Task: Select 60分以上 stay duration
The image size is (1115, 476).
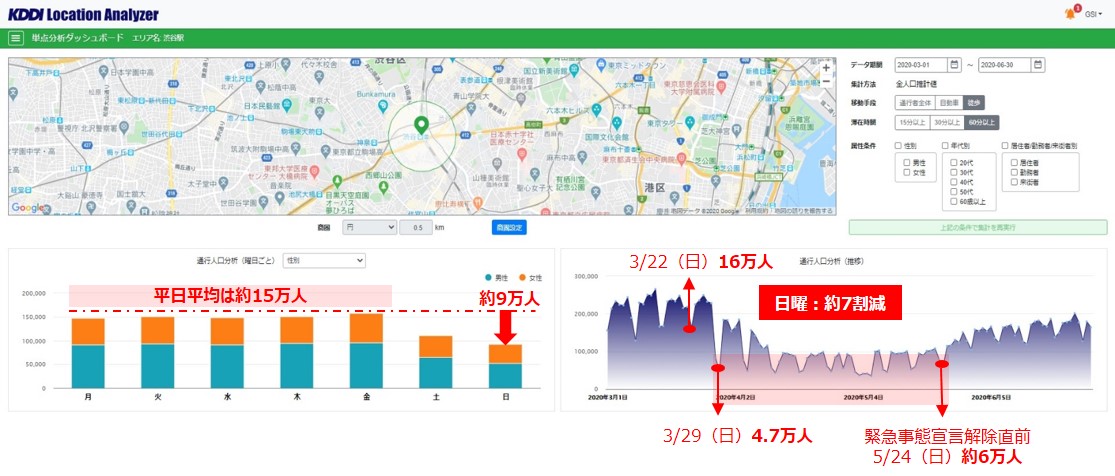Action: [x=982, y=122]
